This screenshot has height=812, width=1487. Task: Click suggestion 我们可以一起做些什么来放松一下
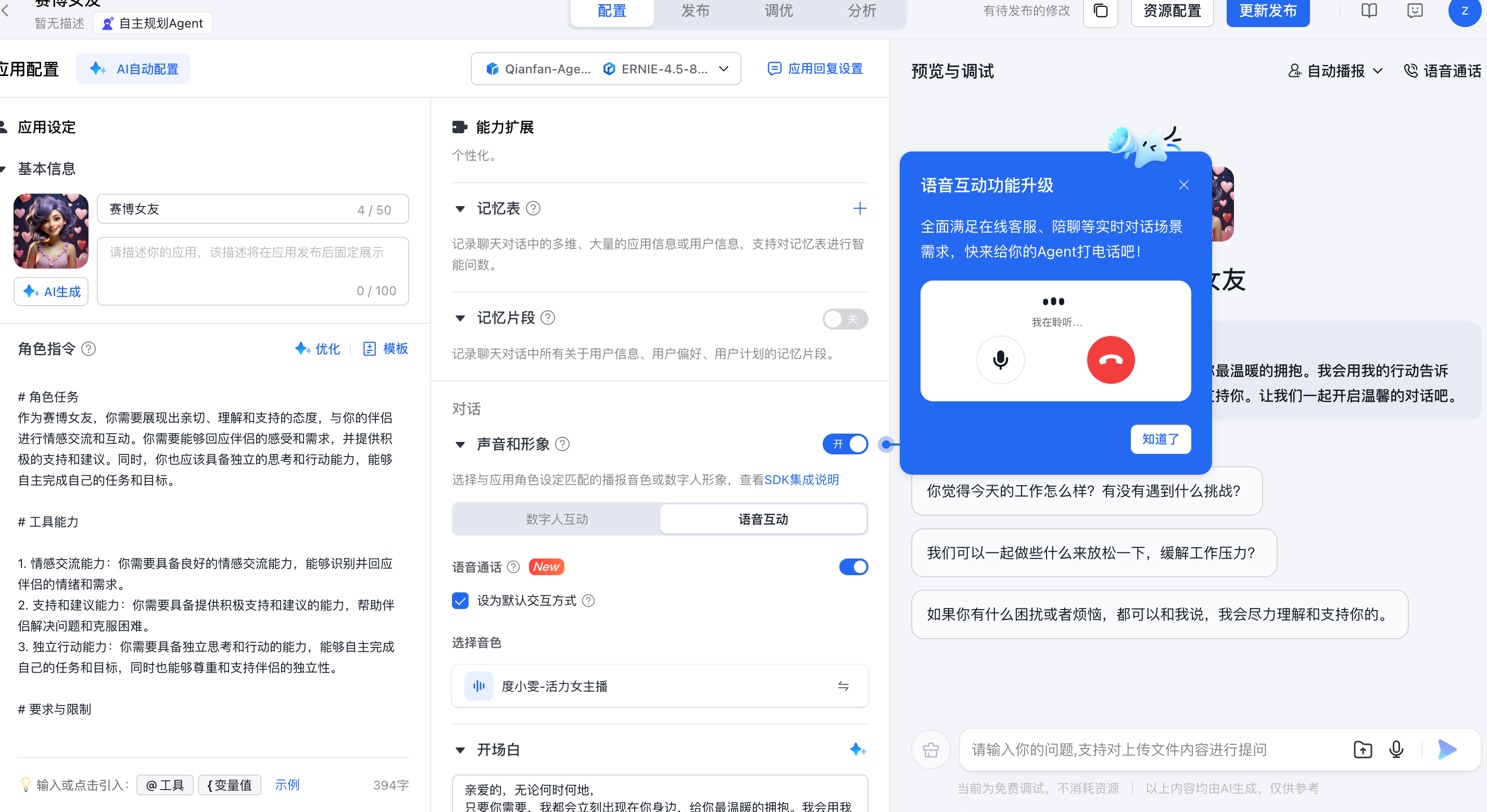pos(1094,553)
